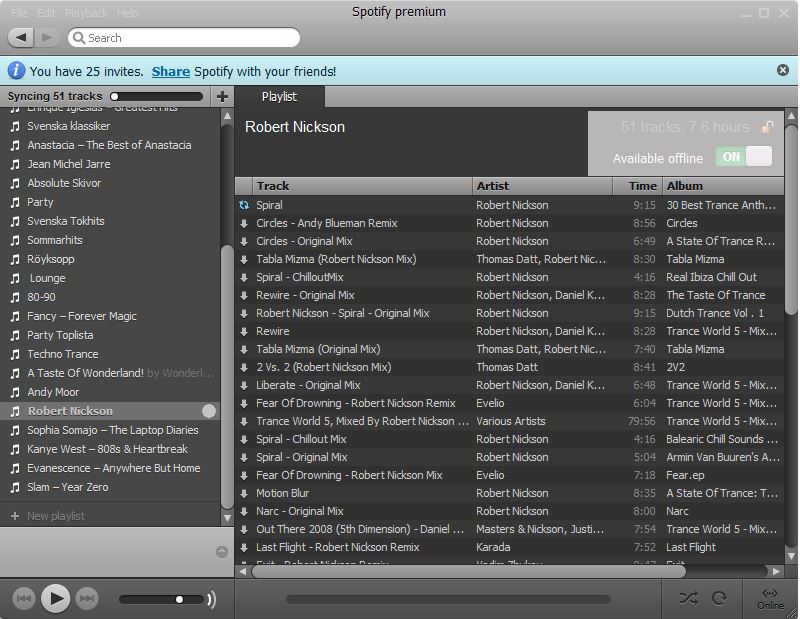This screenshot has width=800, height=619.
Task: Skip to the next track
Action: (87, 599)
